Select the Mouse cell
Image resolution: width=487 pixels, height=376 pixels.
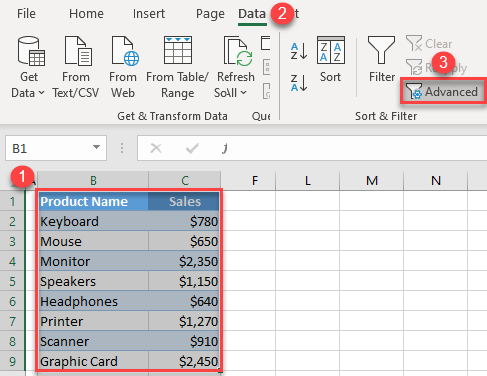93,241
